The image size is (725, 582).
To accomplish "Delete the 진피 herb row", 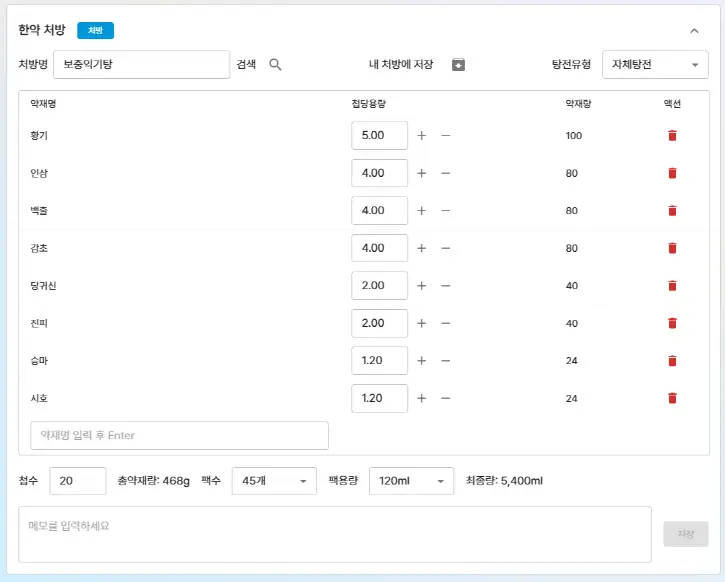I will tap(672, 323).
